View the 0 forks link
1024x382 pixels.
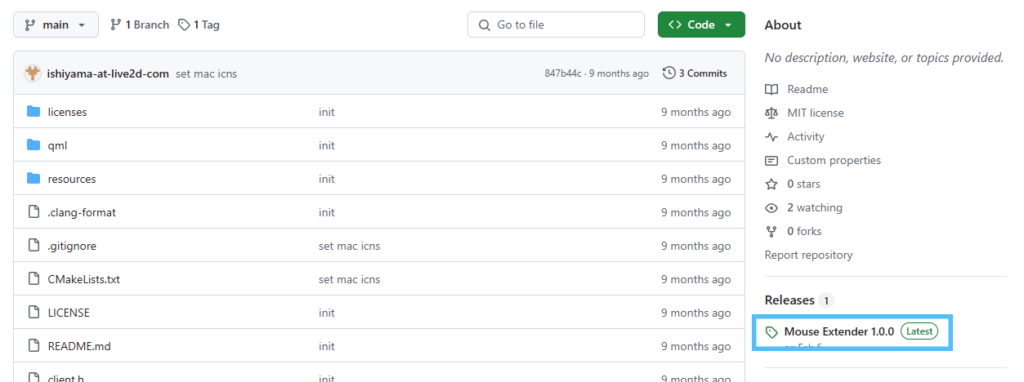804,231
